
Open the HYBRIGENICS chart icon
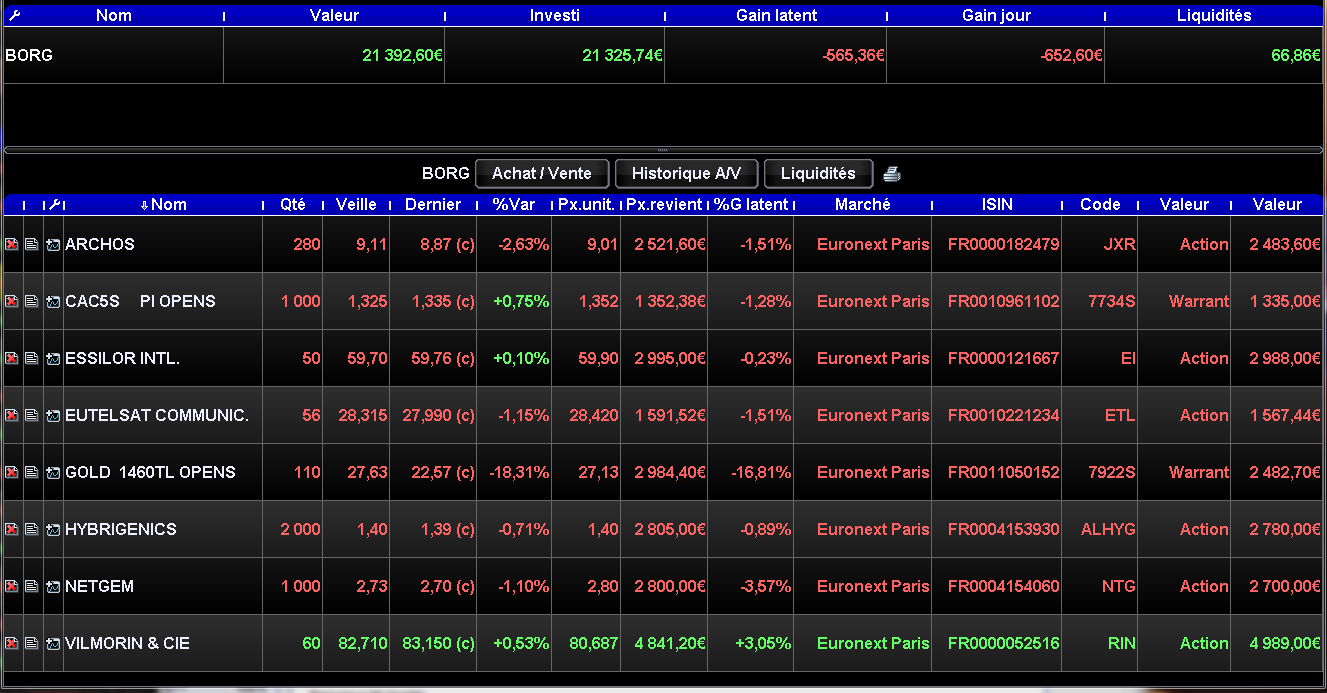(53, 529)
